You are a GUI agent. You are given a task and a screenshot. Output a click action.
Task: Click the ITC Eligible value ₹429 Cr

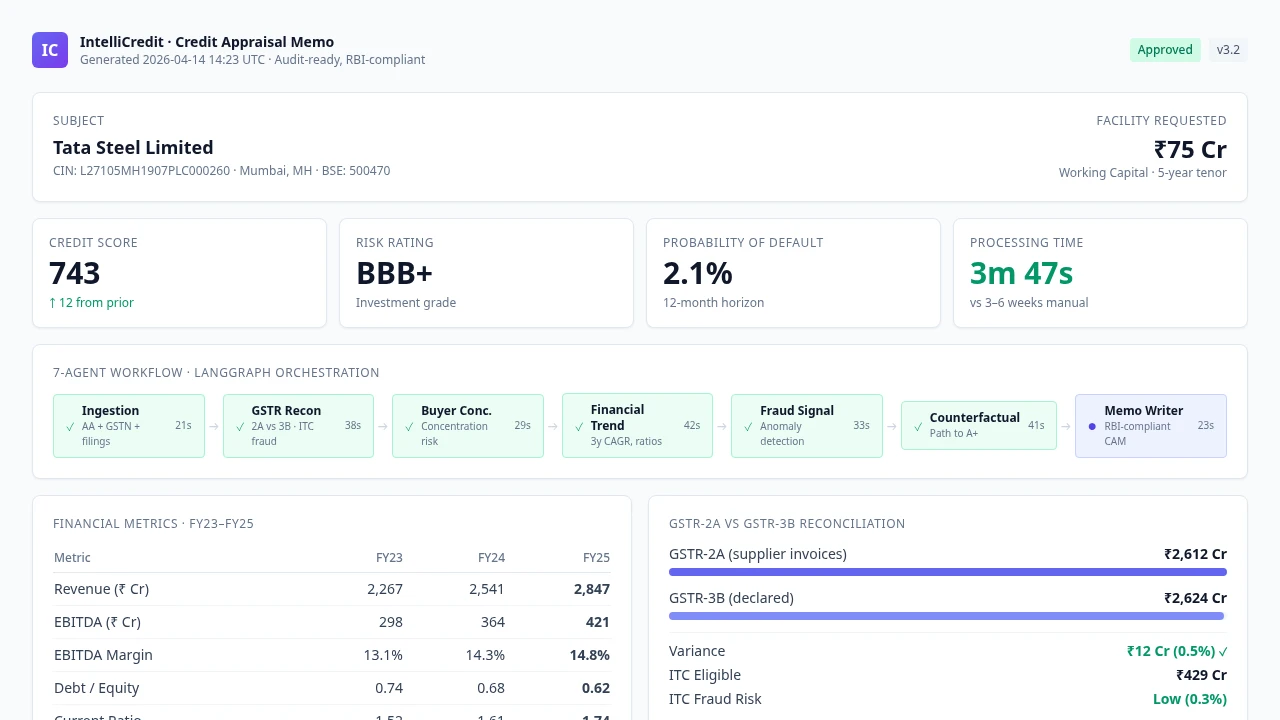(x=1201, y=675)
